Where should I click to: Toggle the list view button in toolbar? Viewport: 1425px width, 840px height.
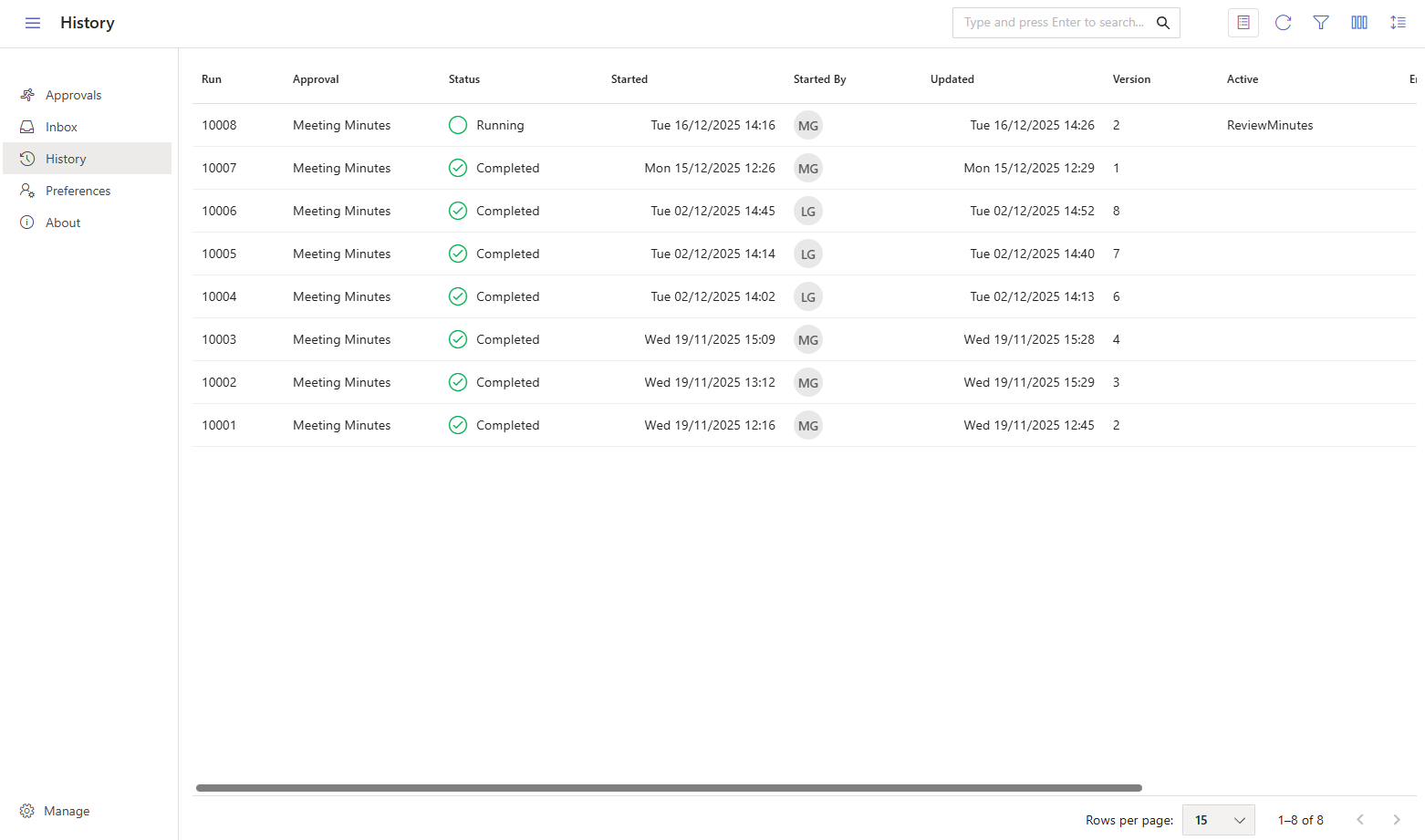1243,23
